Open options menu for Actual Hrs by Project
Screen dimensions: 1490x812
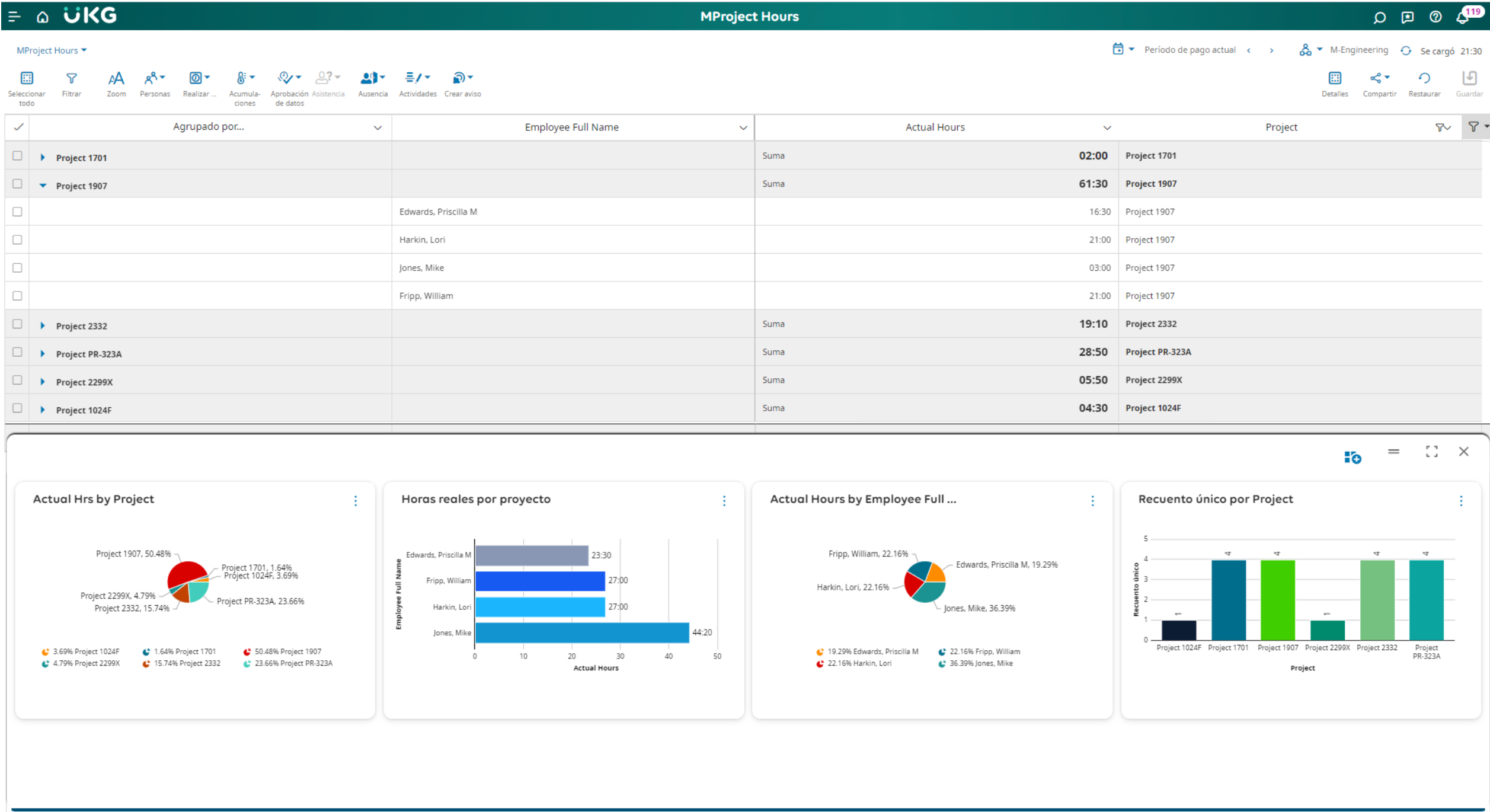[x=356, y=501]
